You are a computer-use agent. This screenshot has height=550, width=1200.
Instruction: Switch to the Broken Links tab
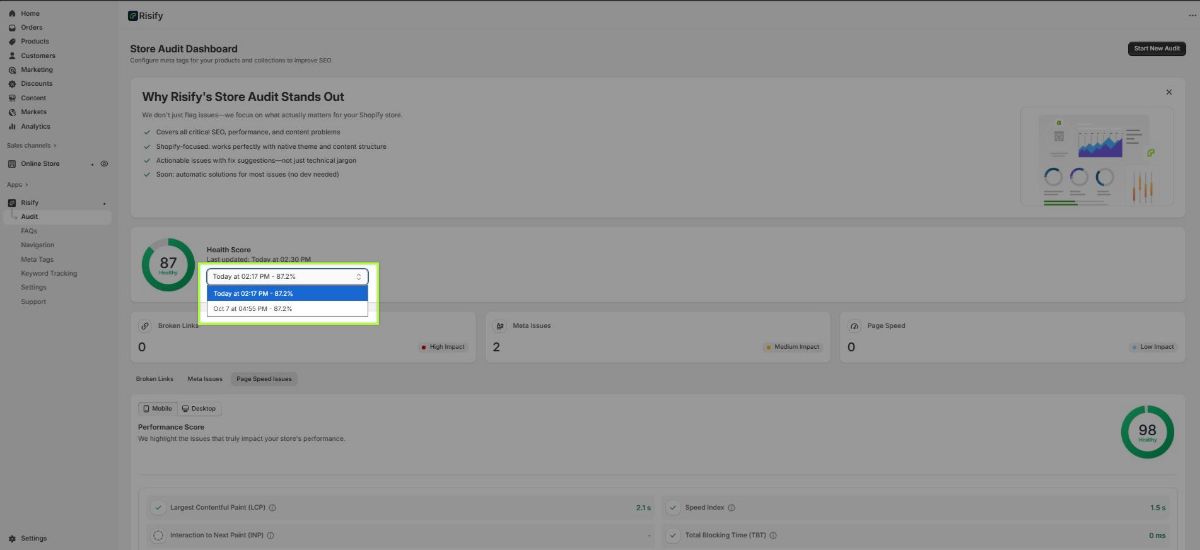pyautogui.click(x=155, y=379)
